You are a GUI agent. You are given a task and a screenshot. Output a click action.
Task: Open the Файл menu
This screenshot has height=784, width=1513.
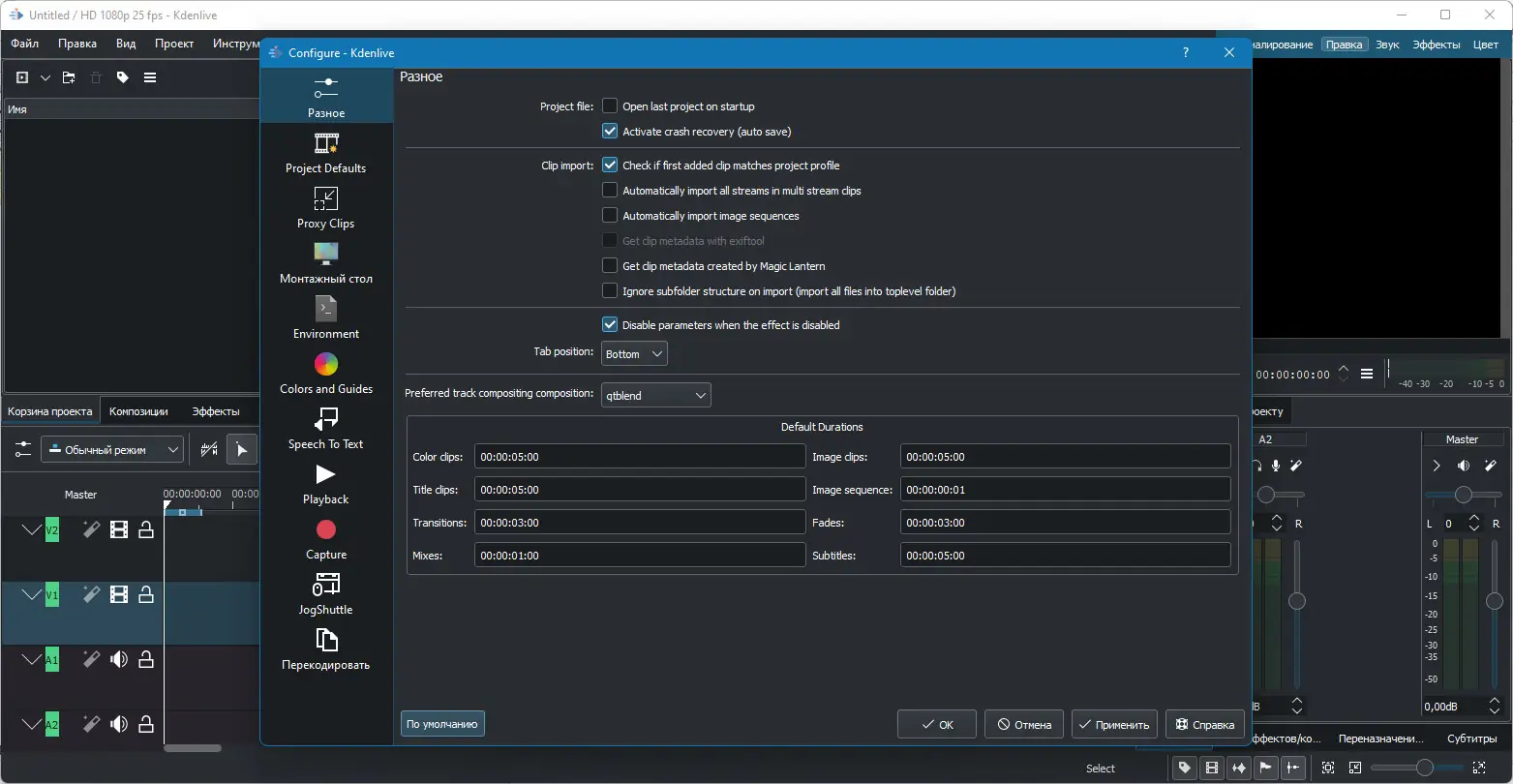pos(25,44)
